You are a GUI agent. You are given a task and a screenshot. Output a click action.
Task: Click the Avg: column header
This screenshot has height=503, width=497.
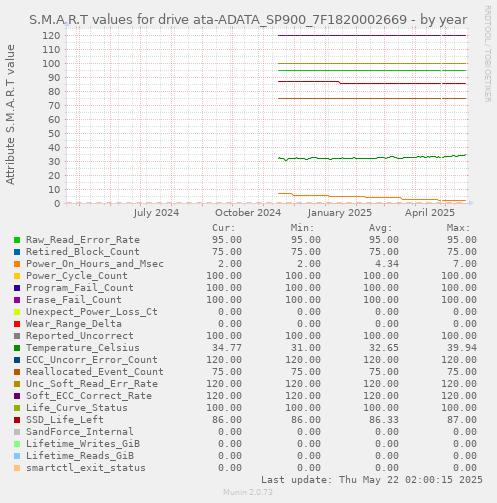381,228
